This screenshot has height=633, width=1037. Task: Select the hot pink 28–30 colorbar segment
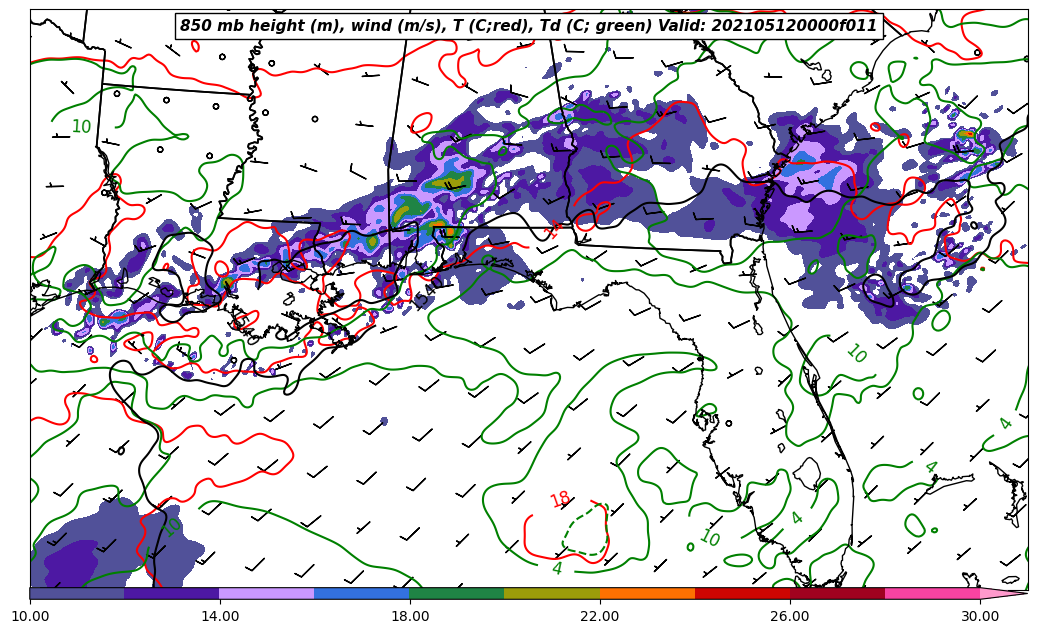931,593
